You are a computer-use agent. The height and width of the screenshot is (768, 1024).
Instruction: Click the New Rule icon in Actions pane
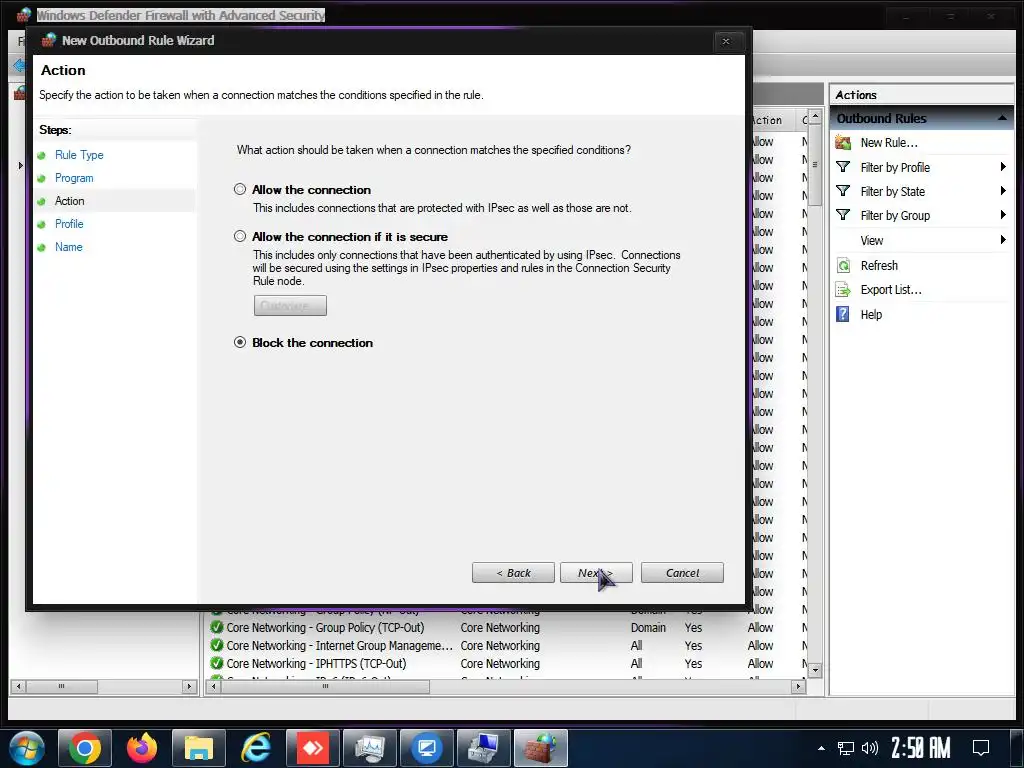tap(843, 142)
